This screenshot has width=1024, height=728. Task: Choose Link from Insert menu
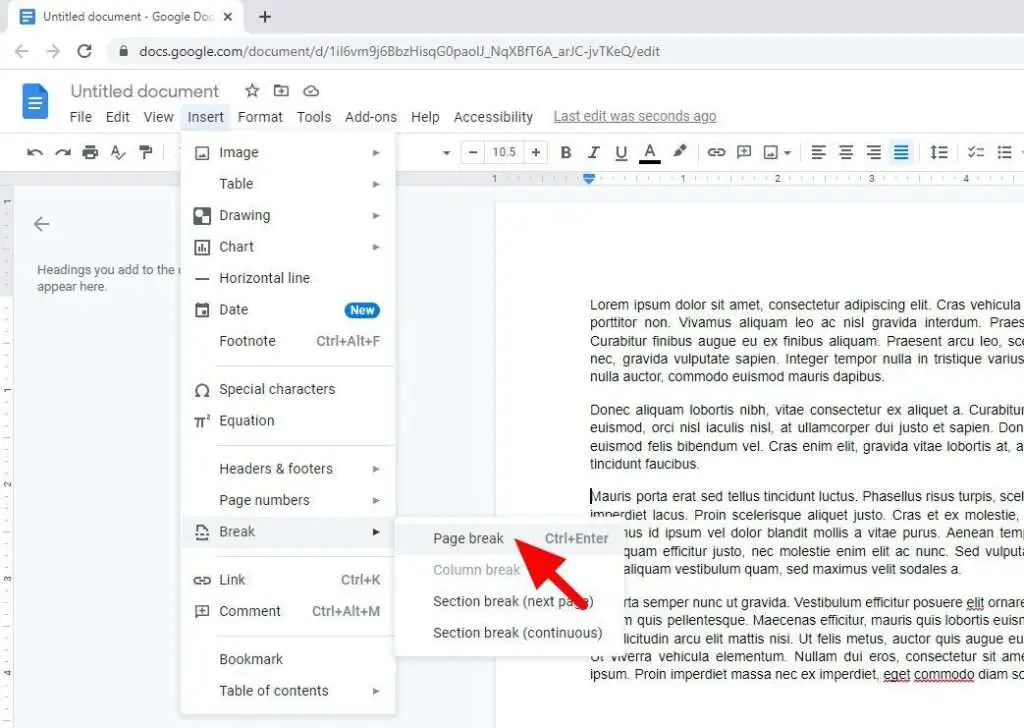coord(288,580)
